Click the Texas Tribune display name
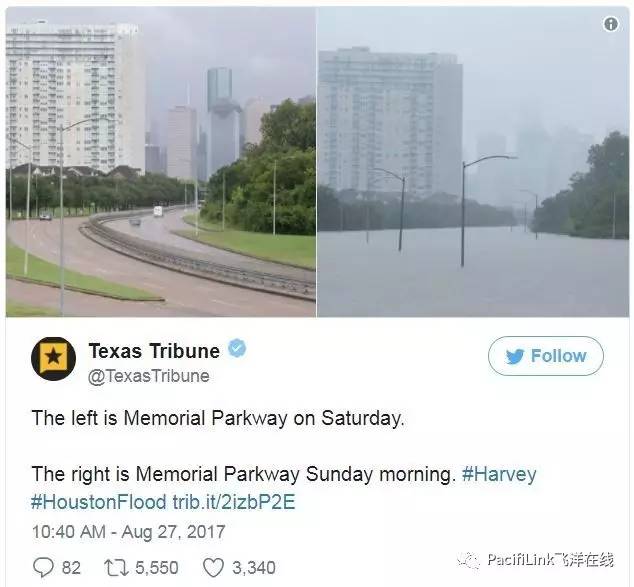634x587 pixels. 154,351
